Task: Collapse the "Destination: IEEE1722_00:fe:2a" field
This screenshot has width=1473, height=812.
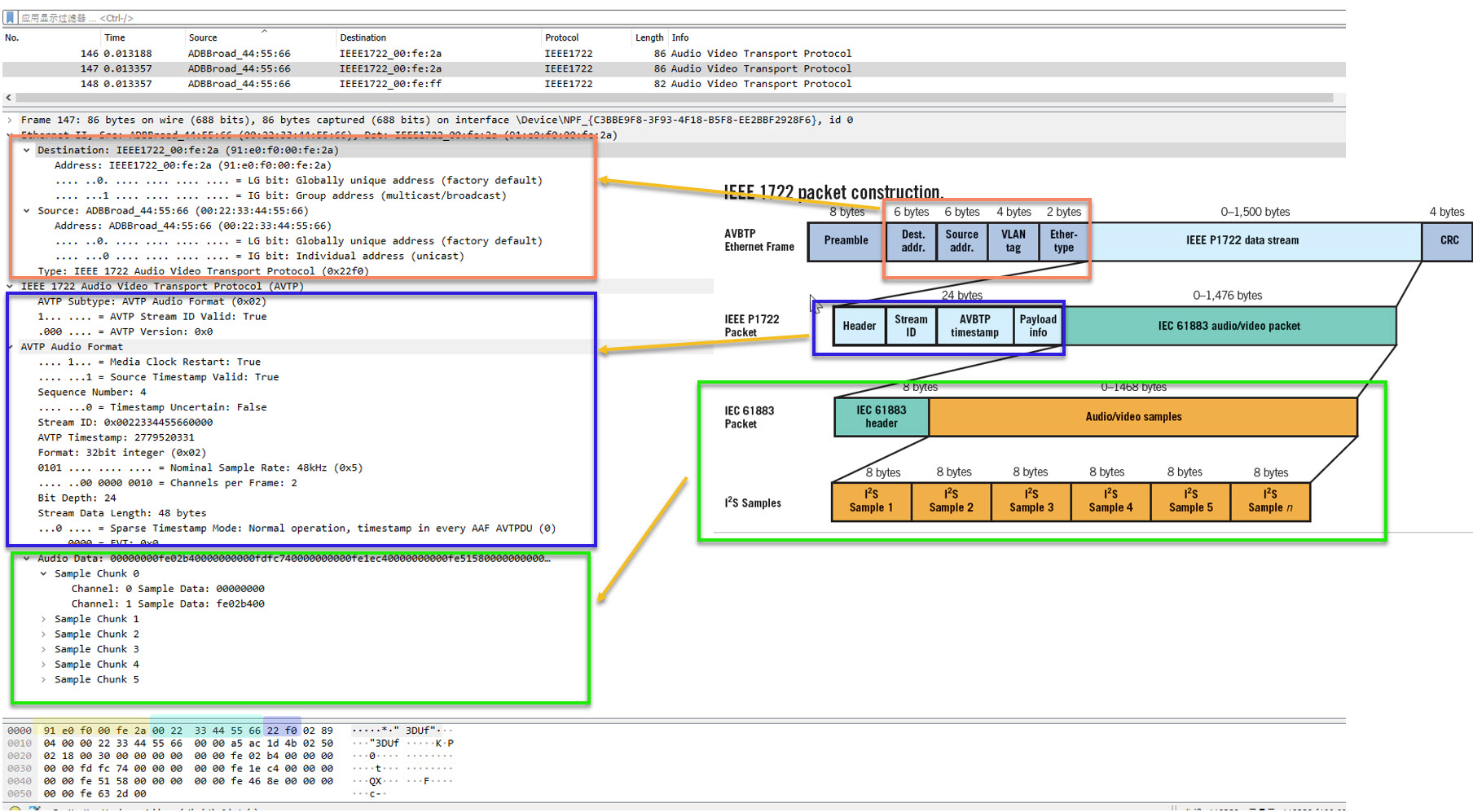Action: pyautogui.click(x=27, y=150)
